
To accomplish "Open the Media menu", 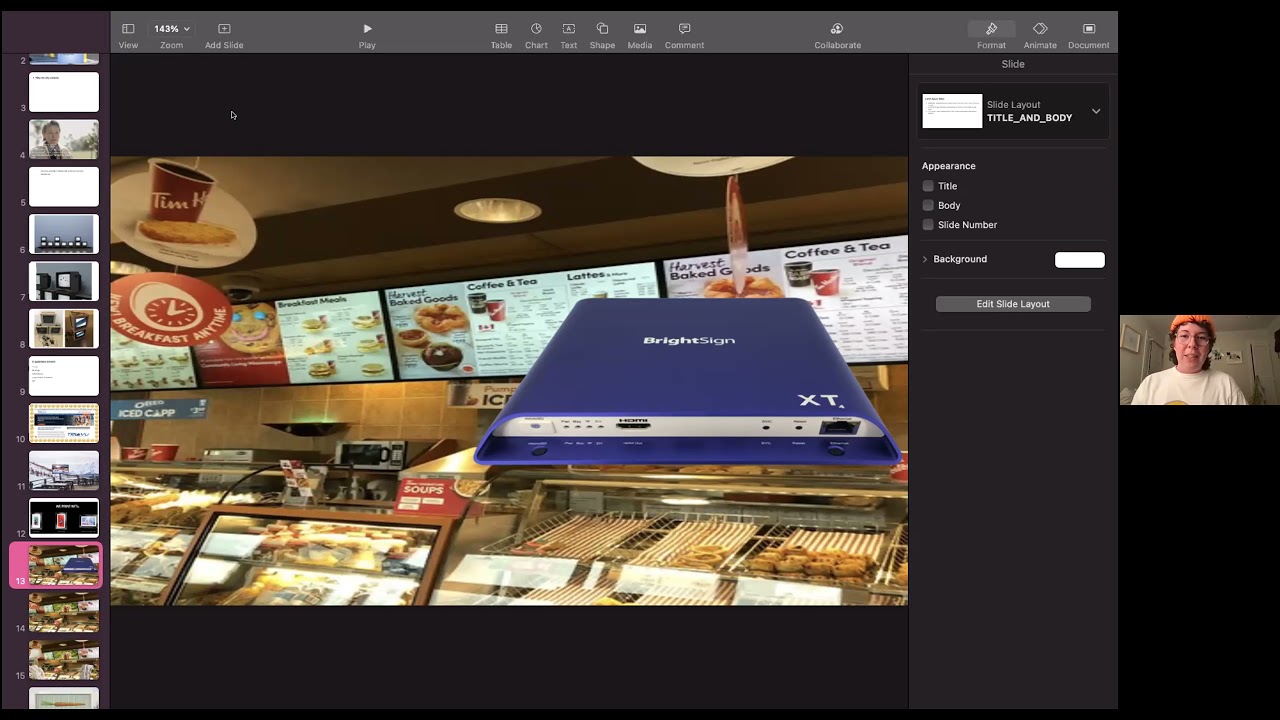I will click(640, 29).
